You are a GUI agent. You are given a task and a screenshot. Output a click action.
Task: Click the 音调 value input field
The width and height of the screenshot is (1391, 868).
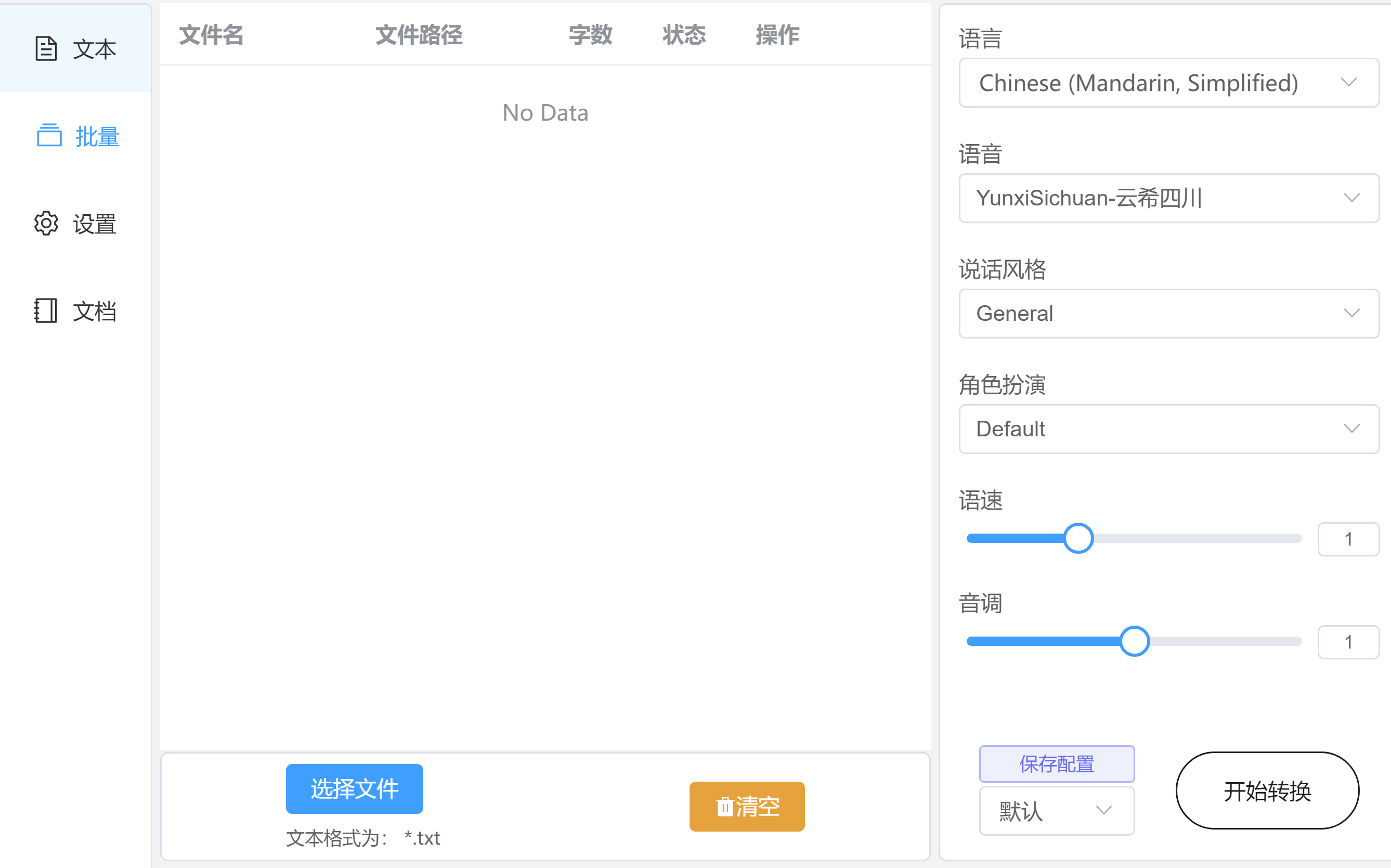1348,642
